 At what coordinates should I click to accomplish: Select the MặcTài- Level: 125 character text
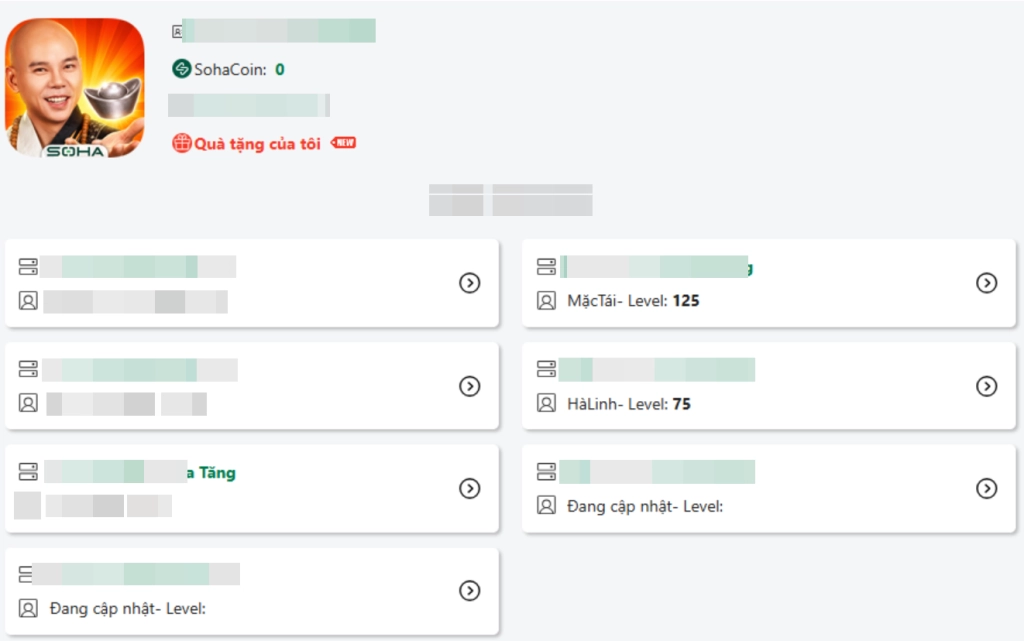[x=633, y=300]
